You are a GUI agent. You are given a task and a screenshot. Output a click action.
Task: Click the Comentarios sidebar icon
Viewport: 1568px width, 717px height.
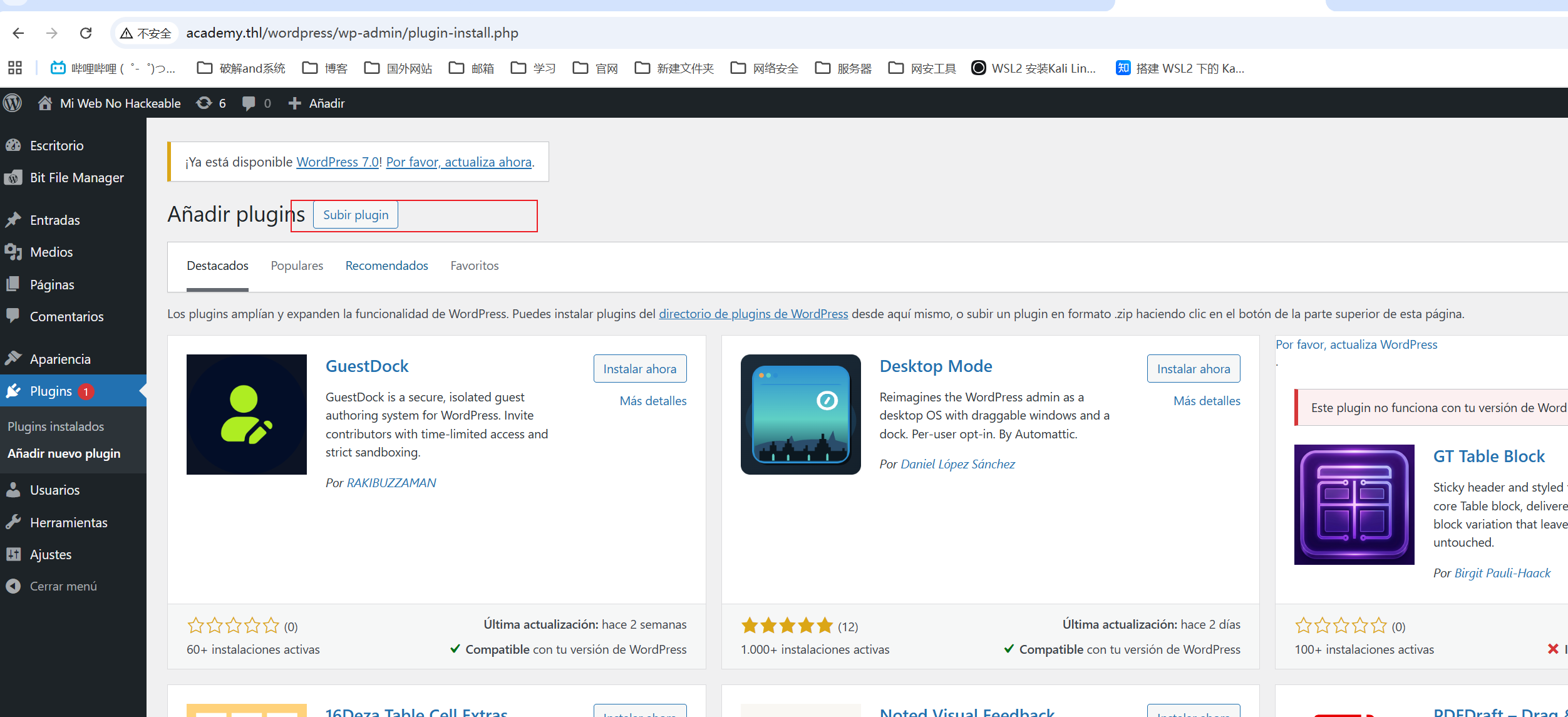[x=13, y=316]
